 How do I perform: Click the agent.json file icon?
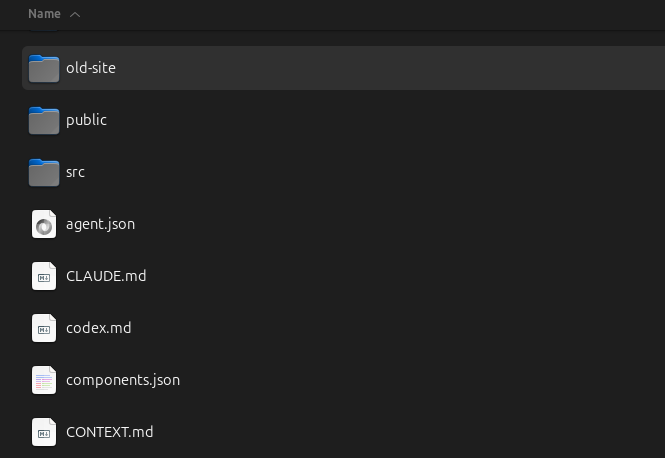click(x=44, y=224)
